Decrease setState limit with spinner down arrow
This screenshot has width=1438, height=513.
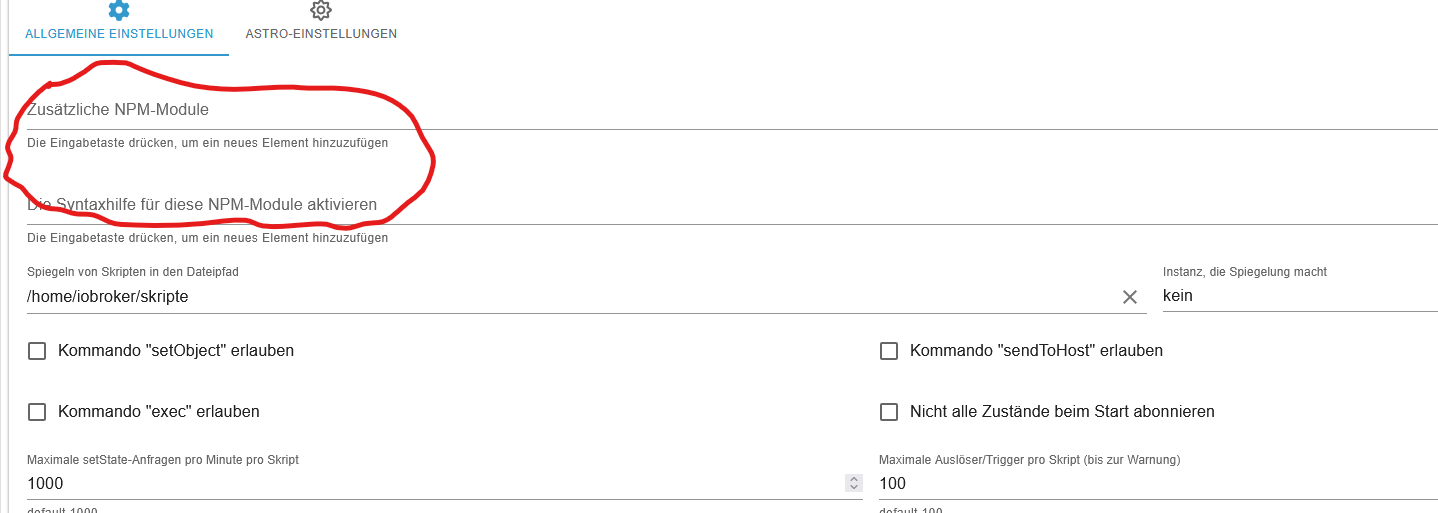click(x=853, y=488)
